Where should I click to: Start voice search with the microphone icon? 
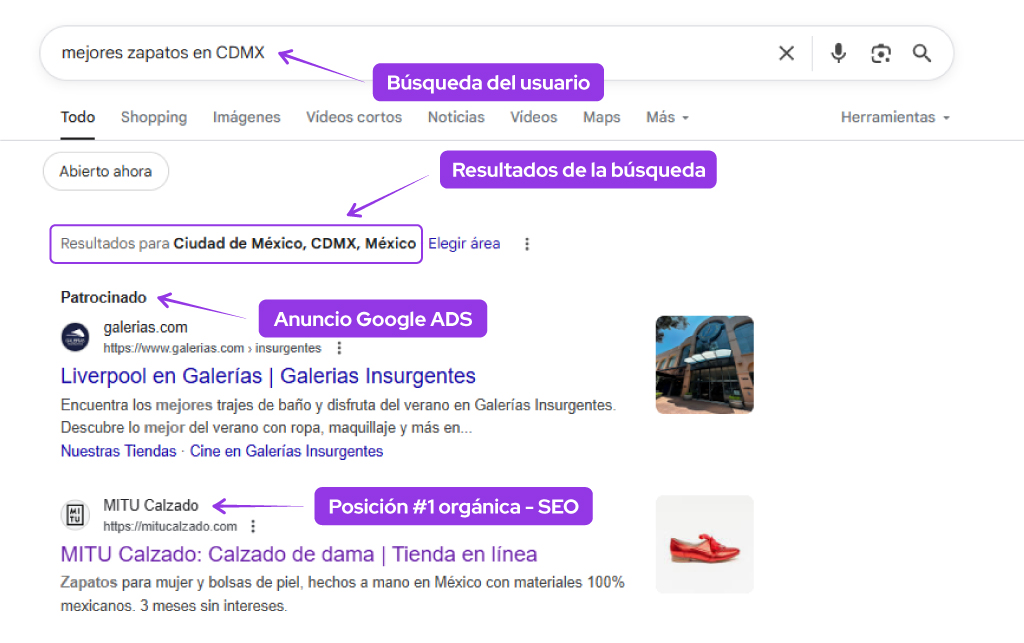tap(838, 53)
